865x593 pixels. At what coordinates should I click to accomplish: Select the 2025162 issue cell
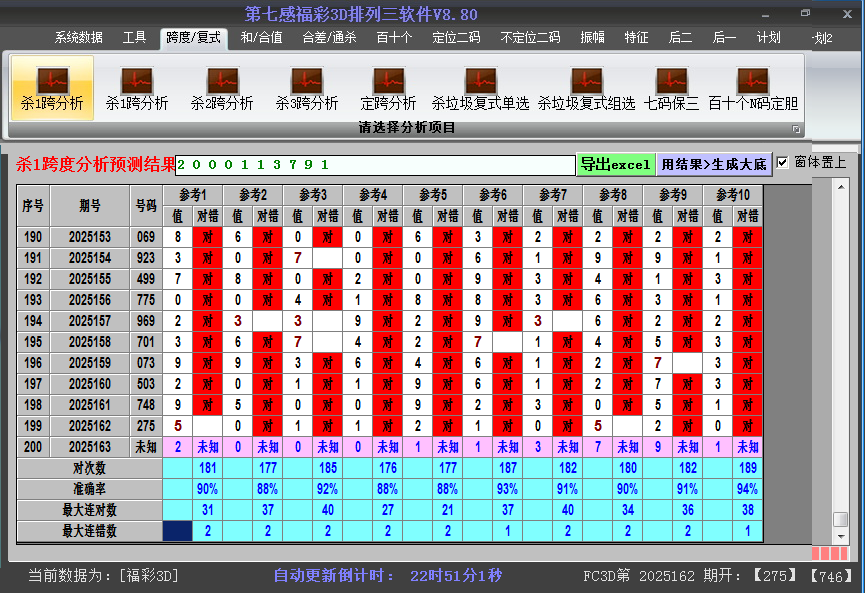90,426
